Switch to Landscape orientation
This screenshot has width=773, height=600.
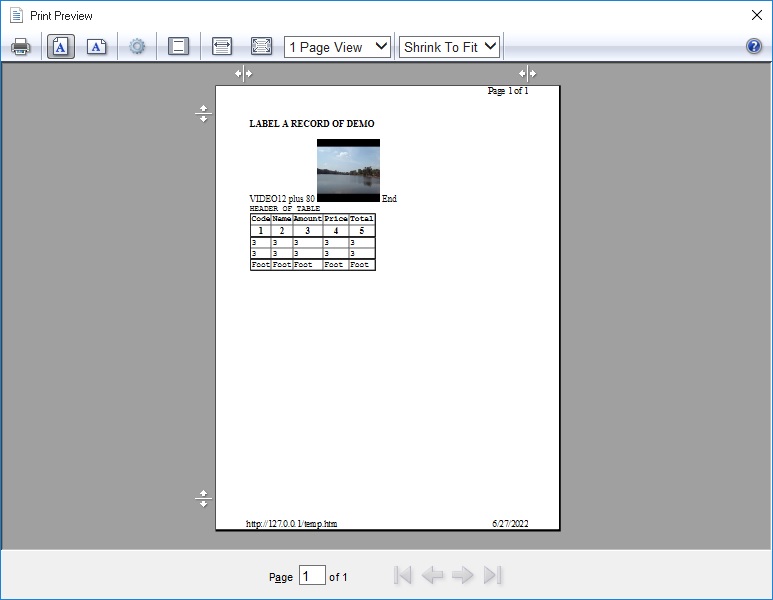pyautogui.click(x=96, y=47)
